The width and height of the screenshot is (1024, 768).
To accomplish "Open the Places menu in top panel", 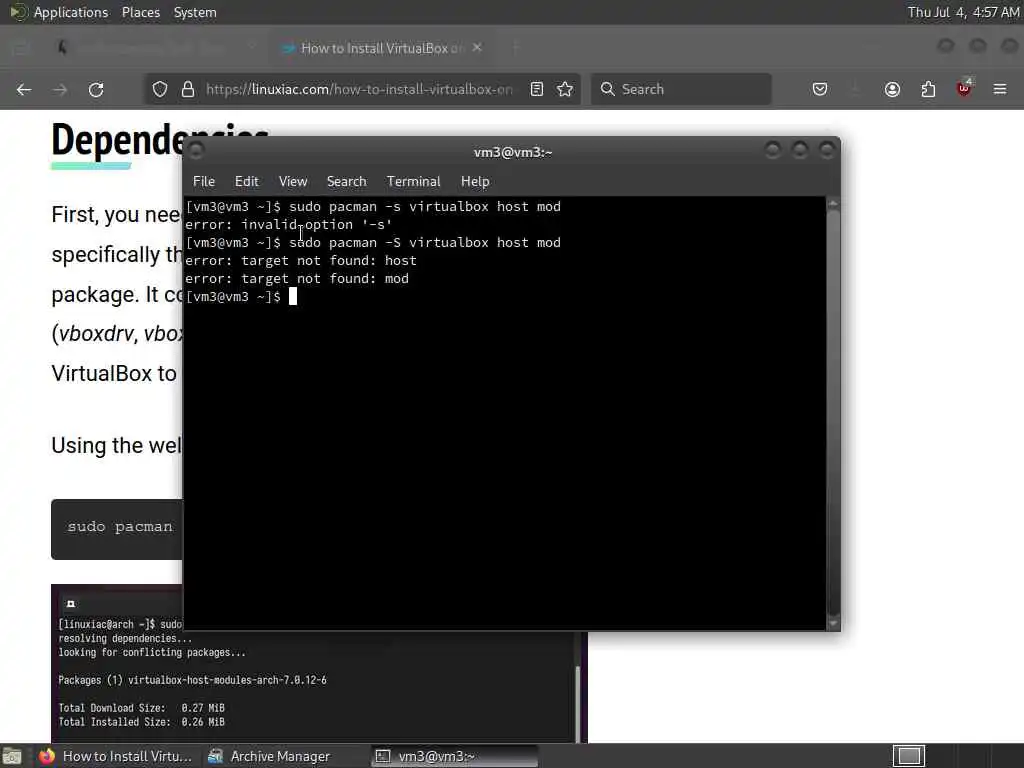I will [140, 12].
